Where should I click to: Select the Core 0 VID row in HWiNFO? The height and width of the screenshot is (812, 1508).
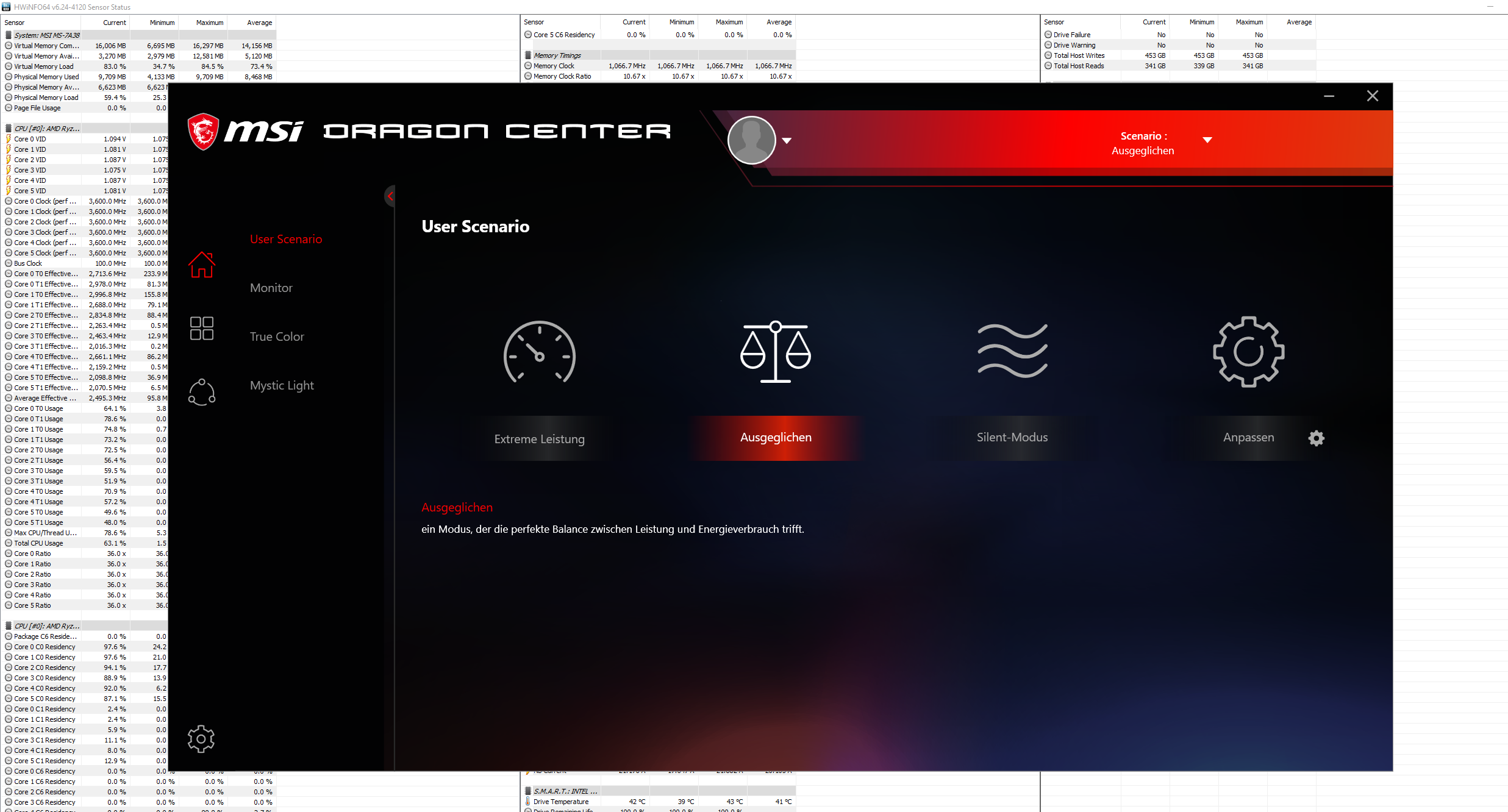(85, 139)
